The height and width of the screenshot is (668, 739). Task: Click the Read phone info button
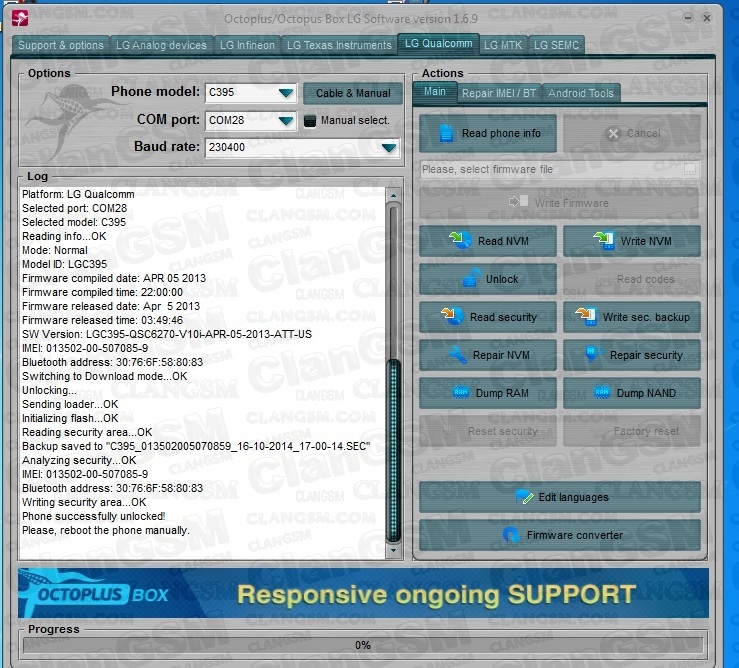click(x=488, y=133)
